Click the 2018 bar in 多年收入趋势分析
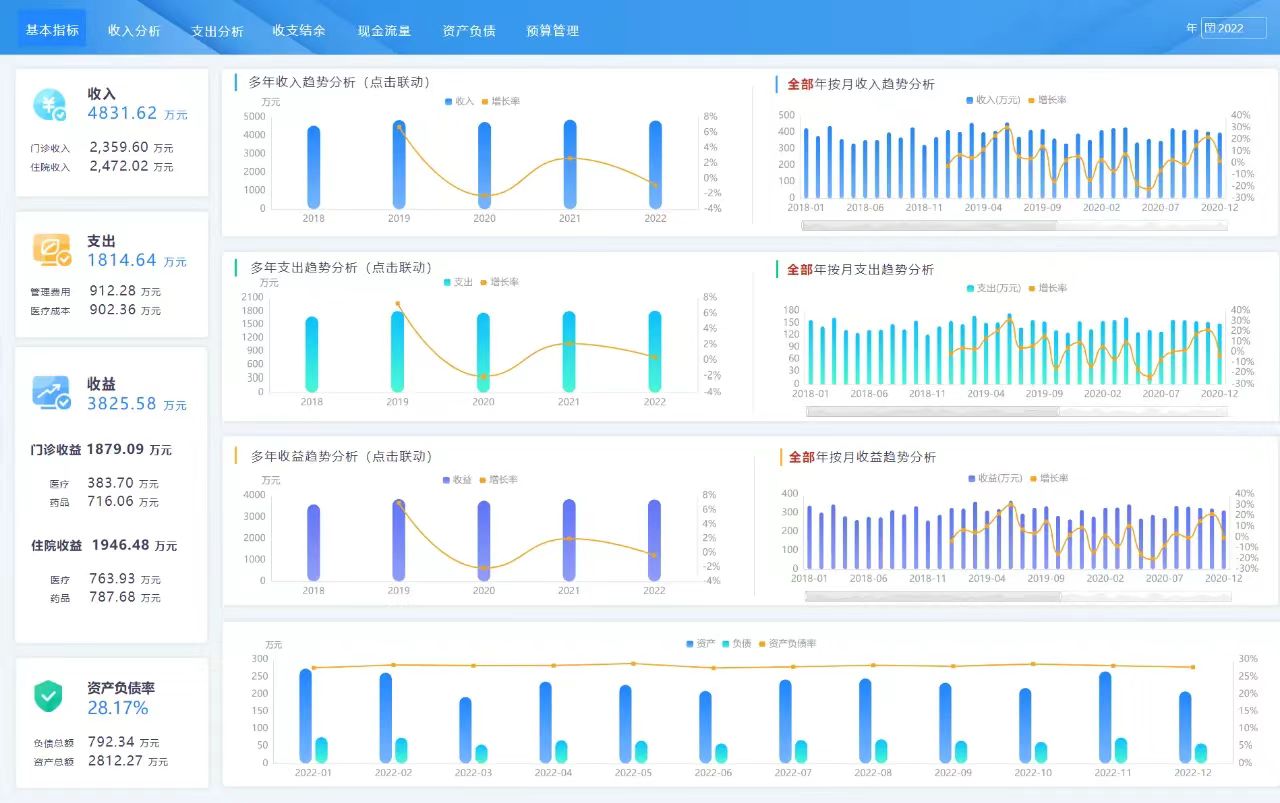 pyautogui.click(x=313, y=167)
